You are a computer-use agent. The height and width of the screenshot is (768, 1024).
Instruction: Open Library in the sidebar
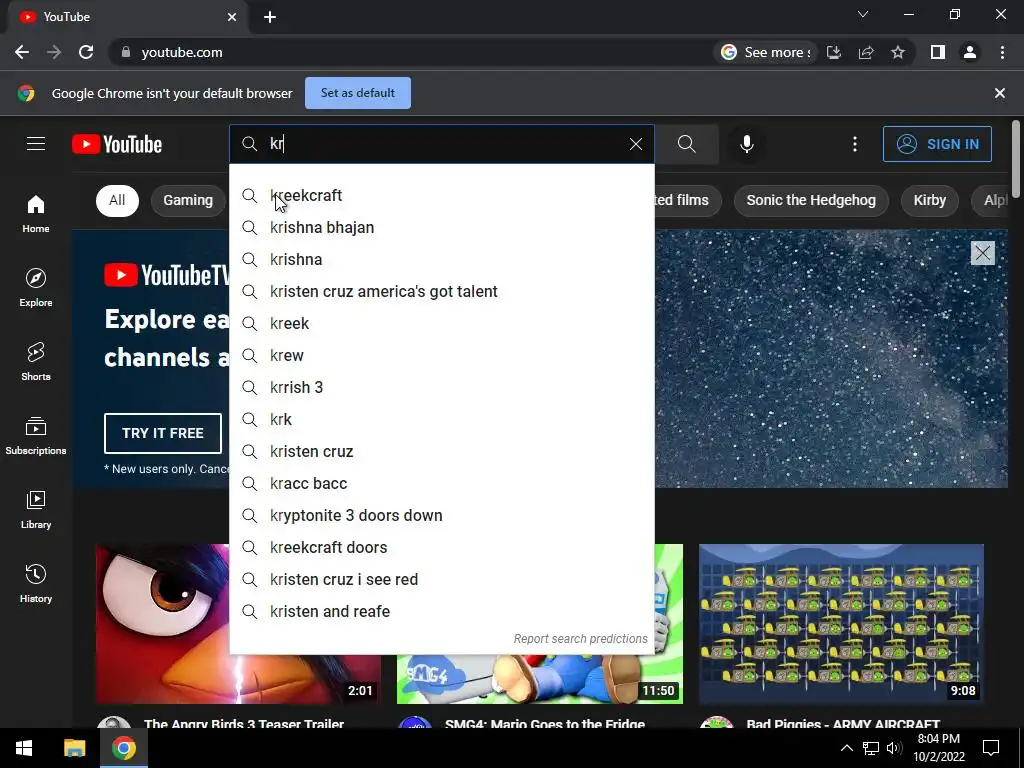tap(36, 509)
